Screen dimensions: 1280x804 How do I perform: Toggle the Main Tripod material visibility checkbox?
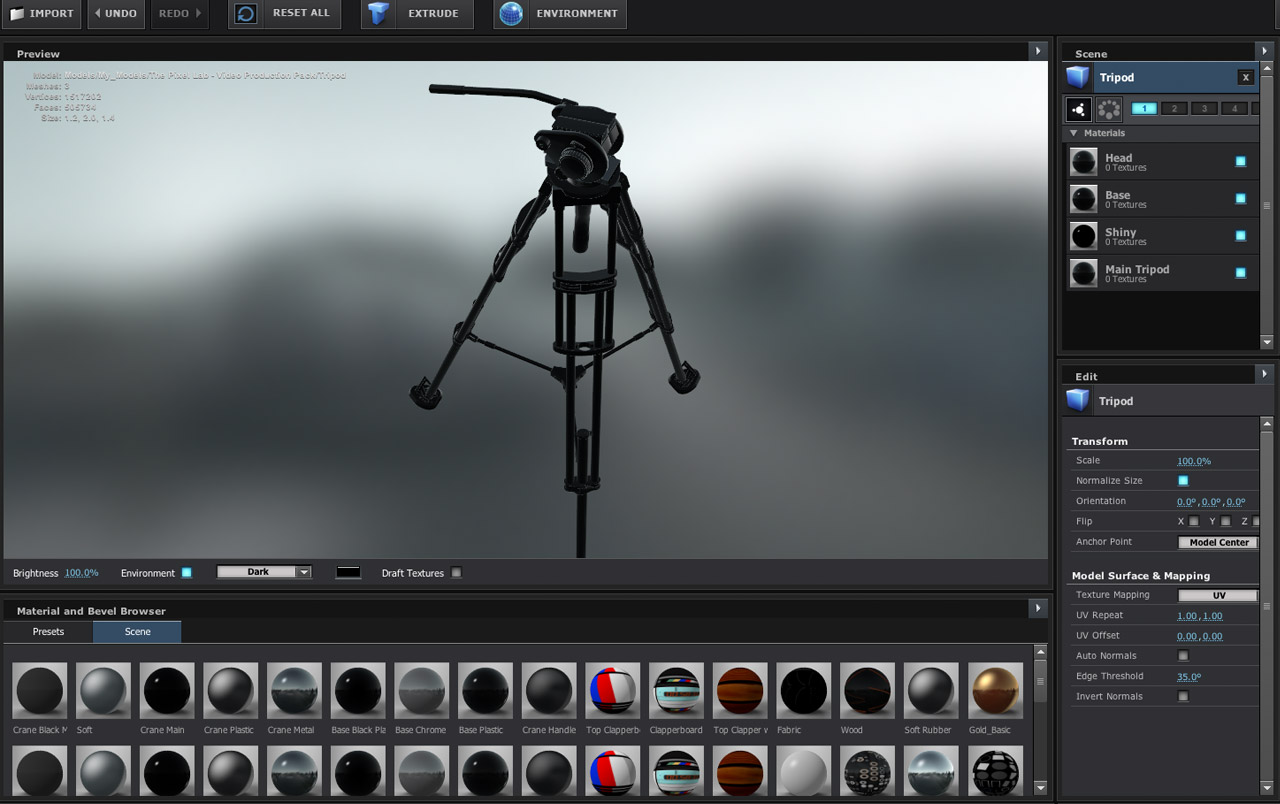click(x=1241, y=272)
